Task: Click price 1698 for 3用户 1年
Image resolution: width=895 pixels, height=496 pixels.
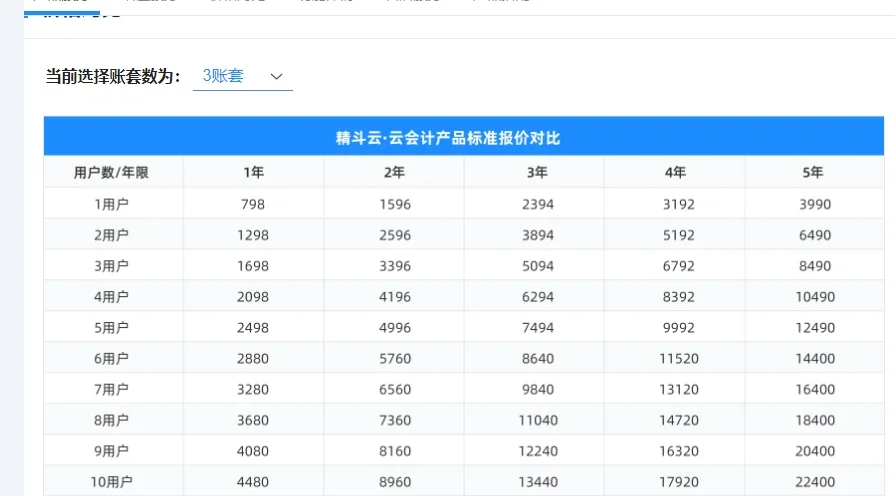Action: (253, 266)
